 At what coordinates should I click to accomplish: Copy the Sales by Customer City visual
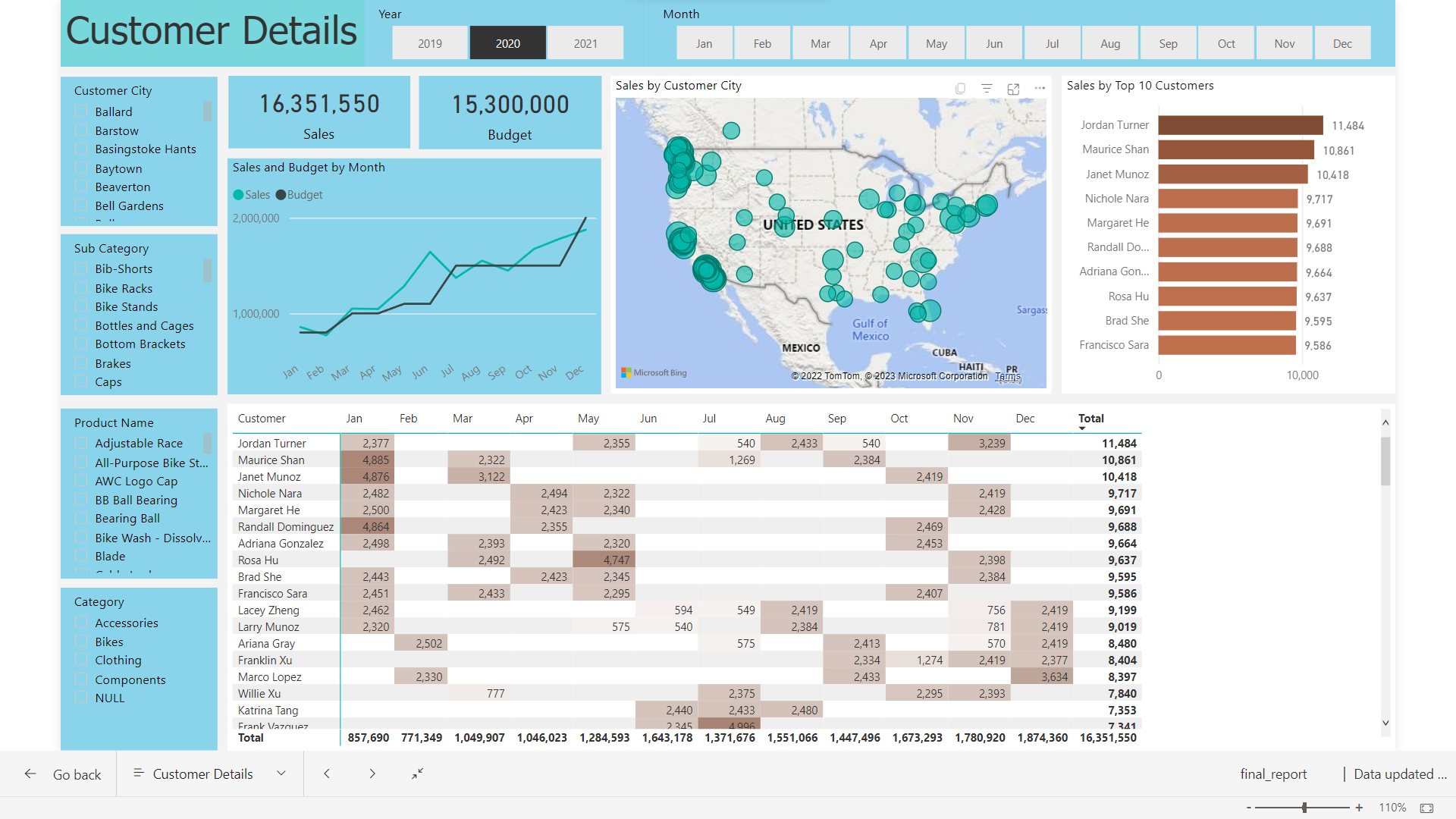pos(961,89)
